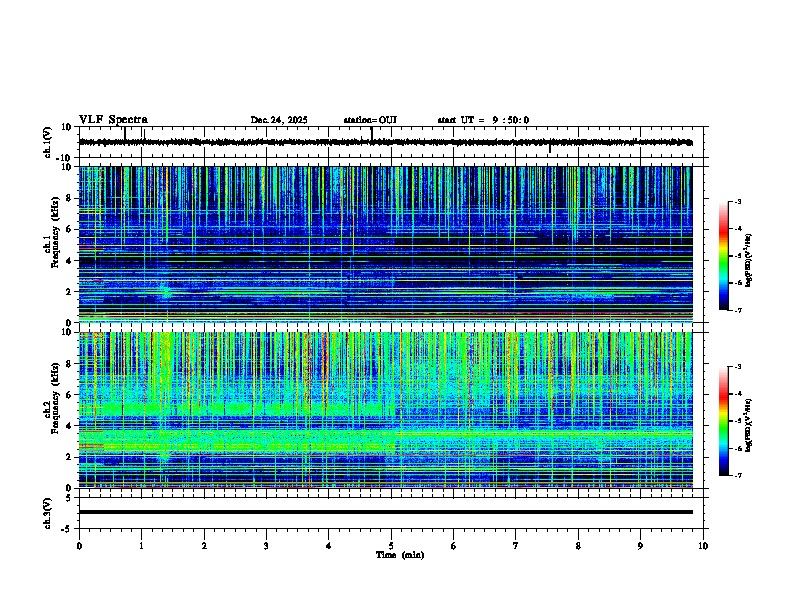
Task: Click the "VLF Spectra" title text
Action: [x=113, y=120]
